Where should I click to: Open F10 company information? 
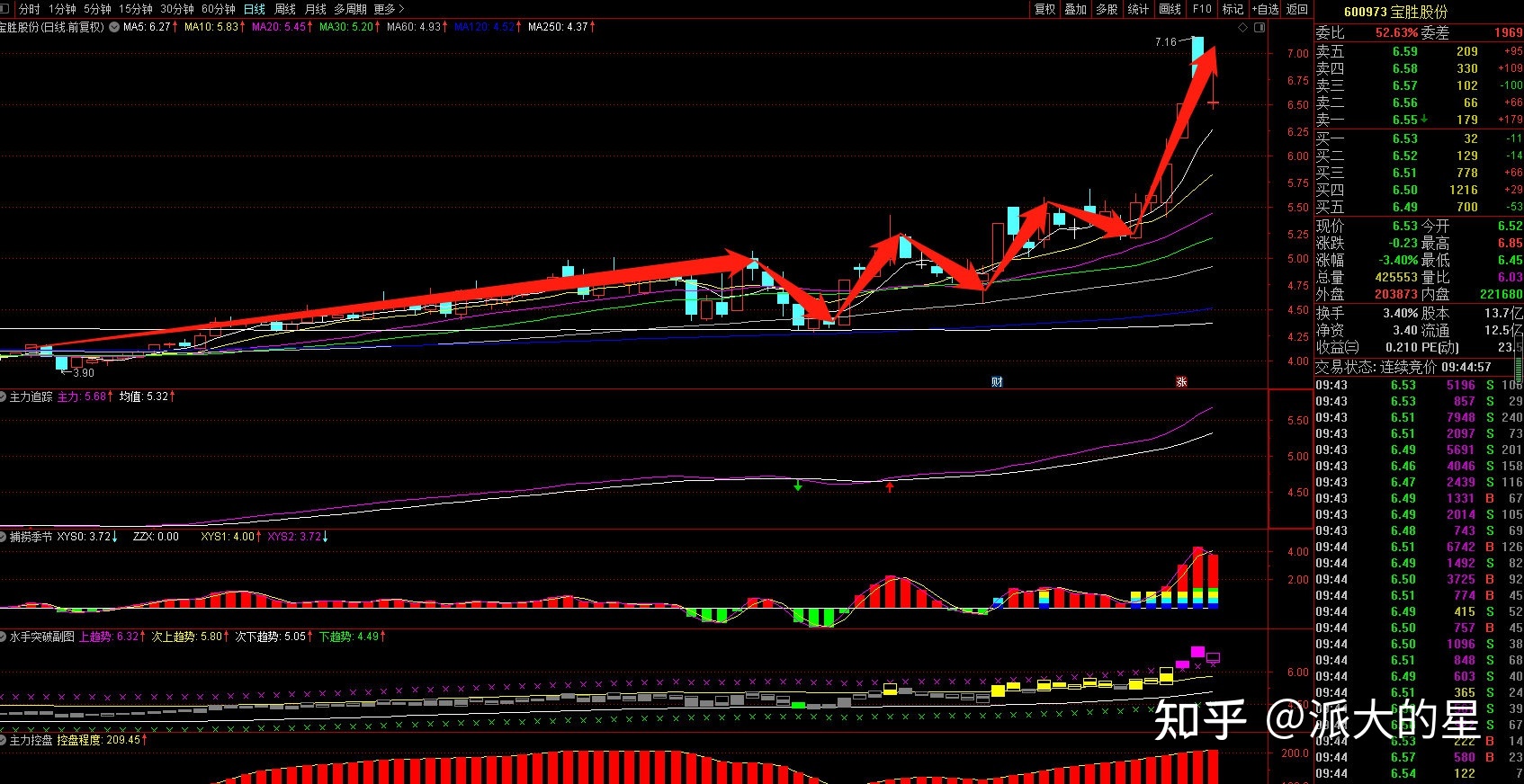point(1202,9)
